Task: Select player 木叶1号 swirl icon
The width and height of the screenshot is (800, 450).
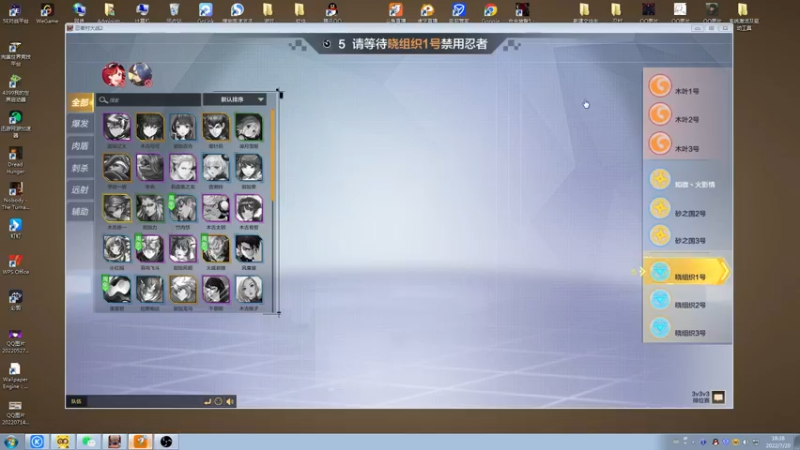Action: click(660, 86)
